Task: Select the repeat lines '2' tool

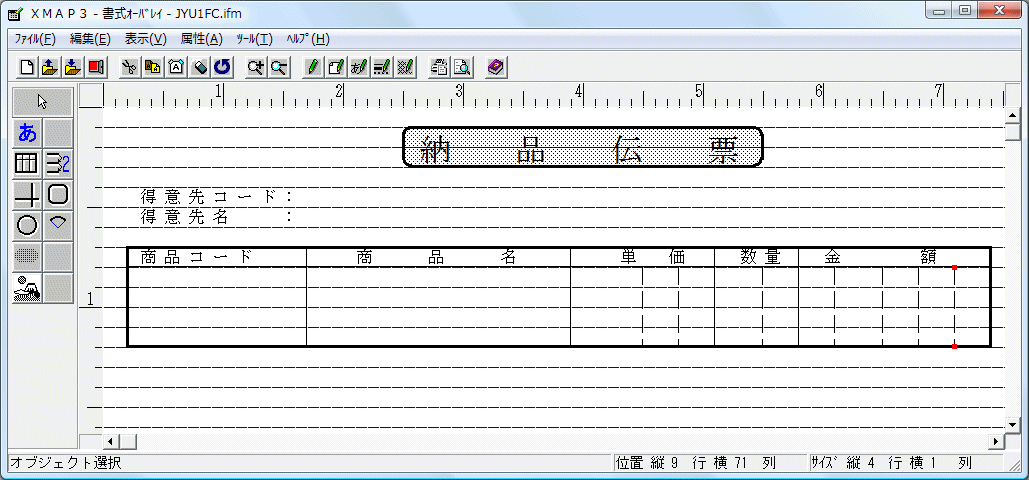Action: click(x=58, y=164)
